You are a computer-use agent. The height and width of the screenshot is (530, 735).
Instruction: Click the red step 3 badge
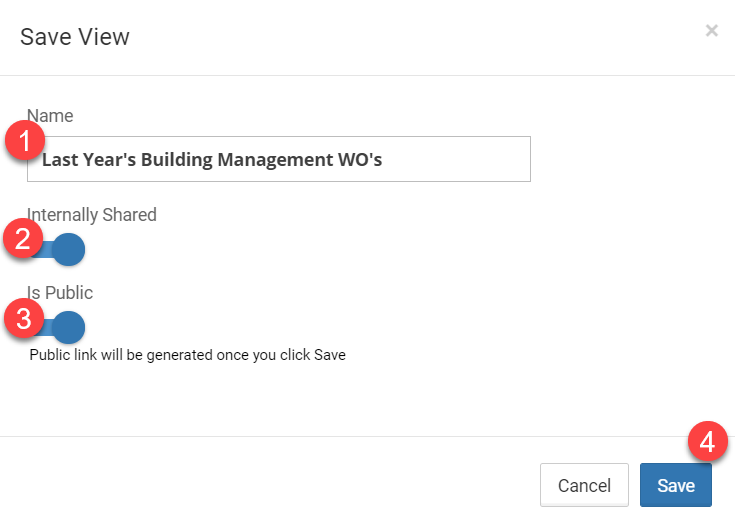[22, 318]
